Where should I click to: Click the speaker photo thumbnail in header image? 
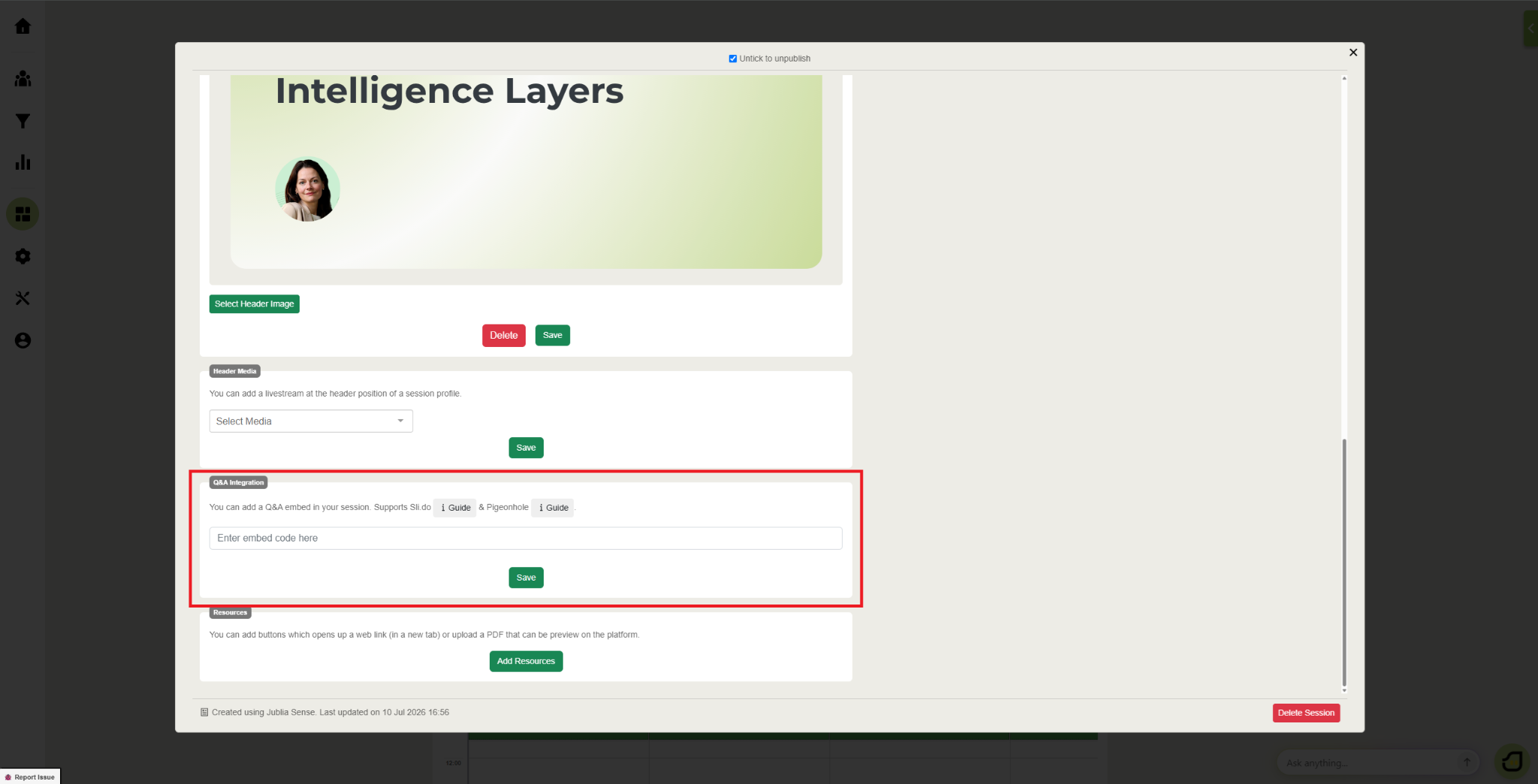[308, 189]
